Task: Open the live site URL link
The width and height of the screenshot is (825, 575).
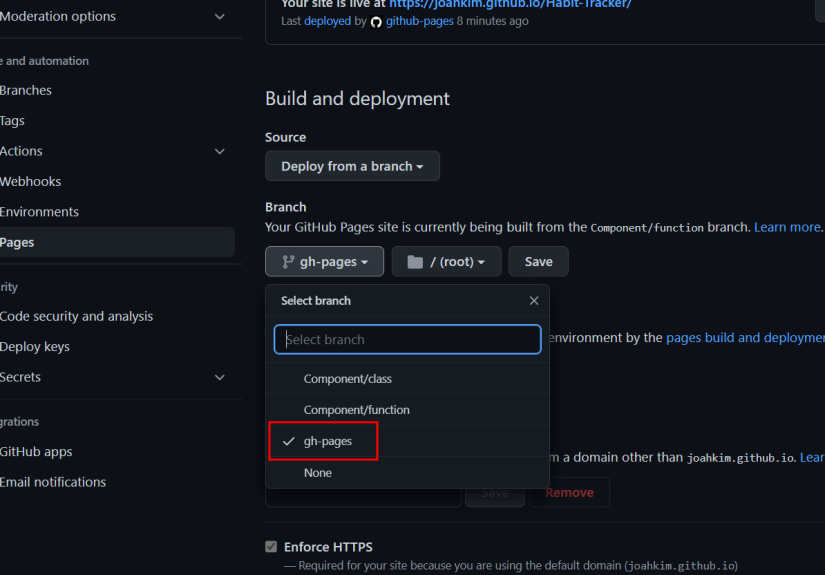Action: [x=510, y=4]
